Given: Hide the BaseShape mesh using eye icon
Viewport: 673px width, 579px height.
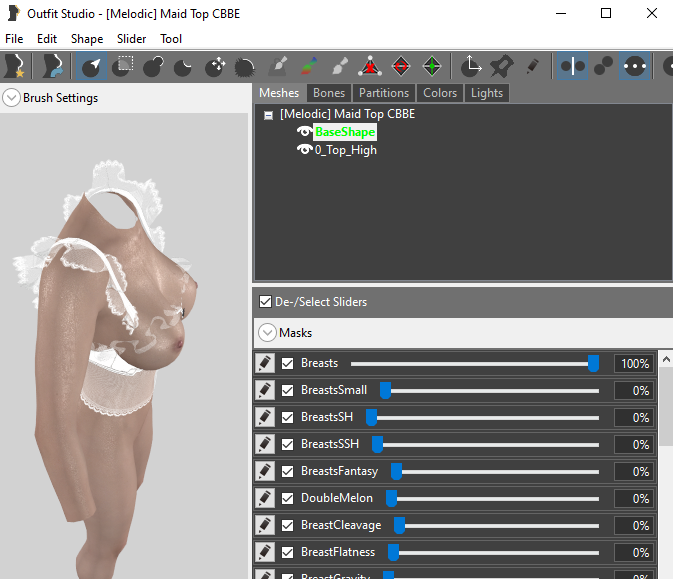Looking at the screenshot, I should point(305,131).
